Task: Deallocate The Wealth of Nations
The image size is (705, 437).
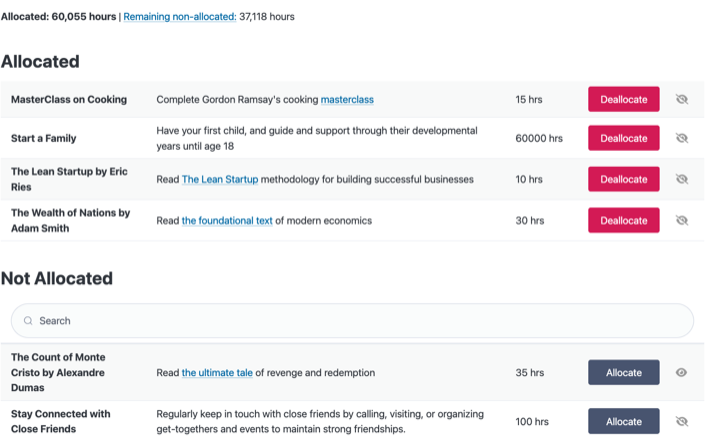Action: [623, 220]
